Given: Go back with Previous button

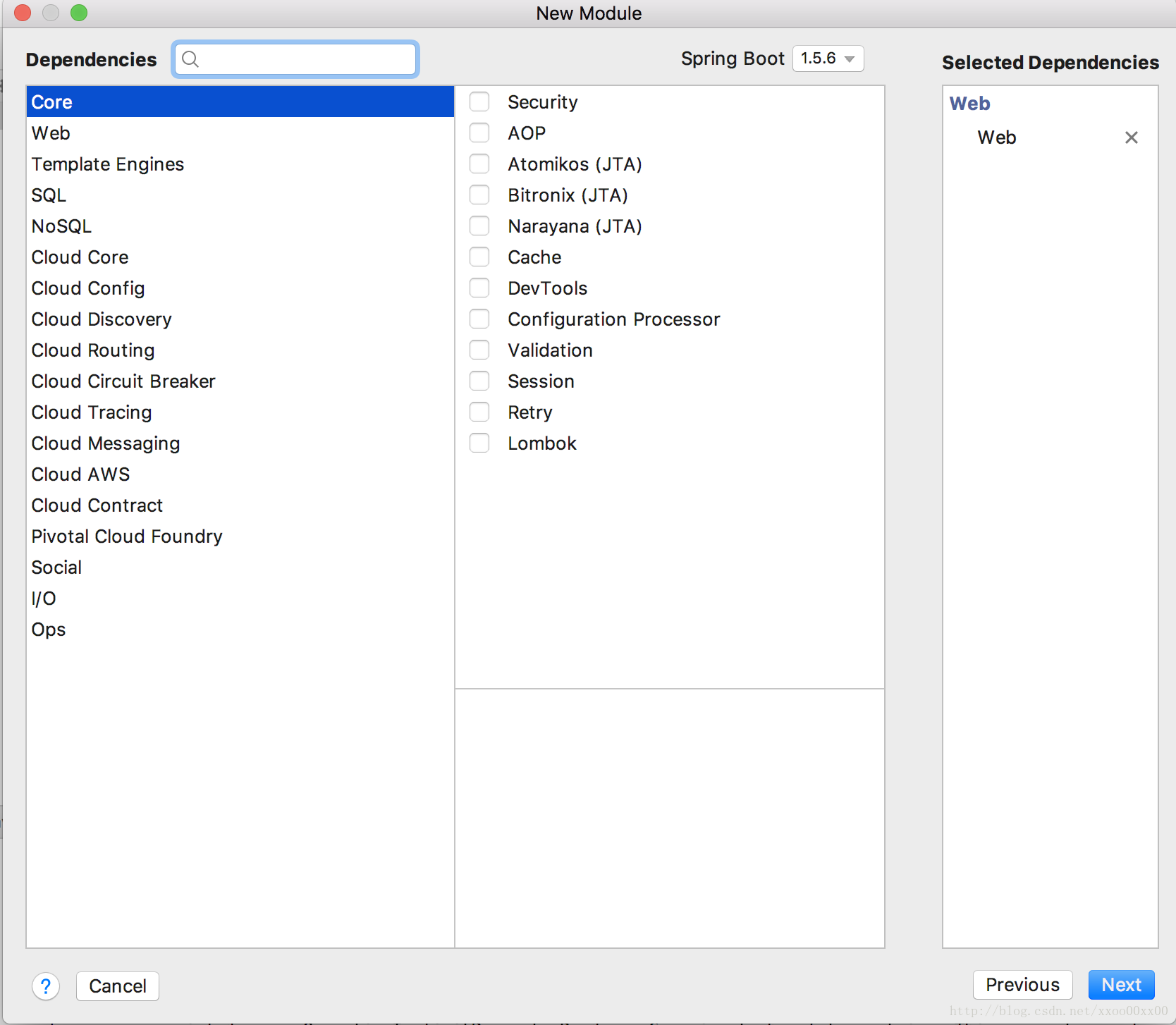Looking at the screenshot, I should click(x=1022, y=985).
